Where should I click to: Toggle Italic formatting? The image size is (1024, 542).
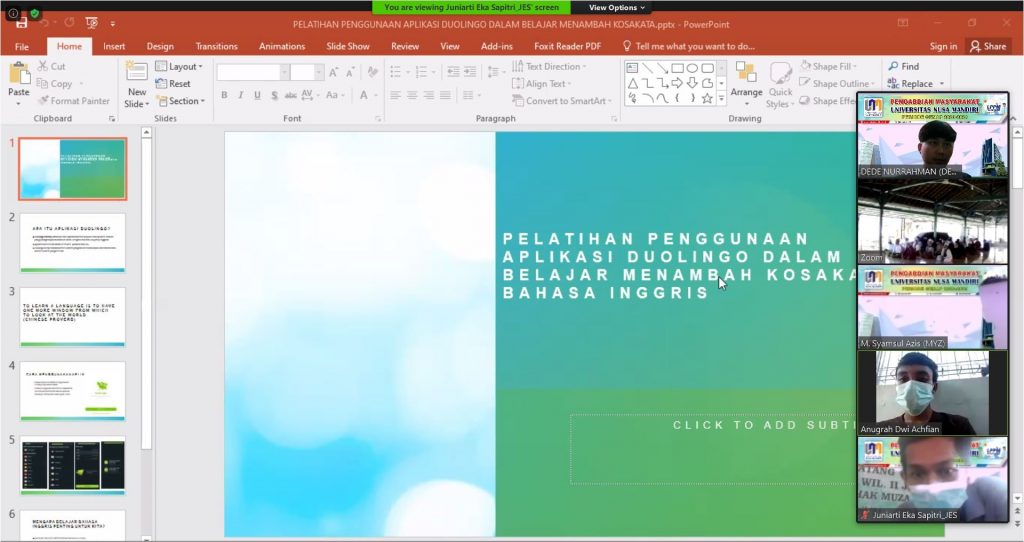point(241,96)
